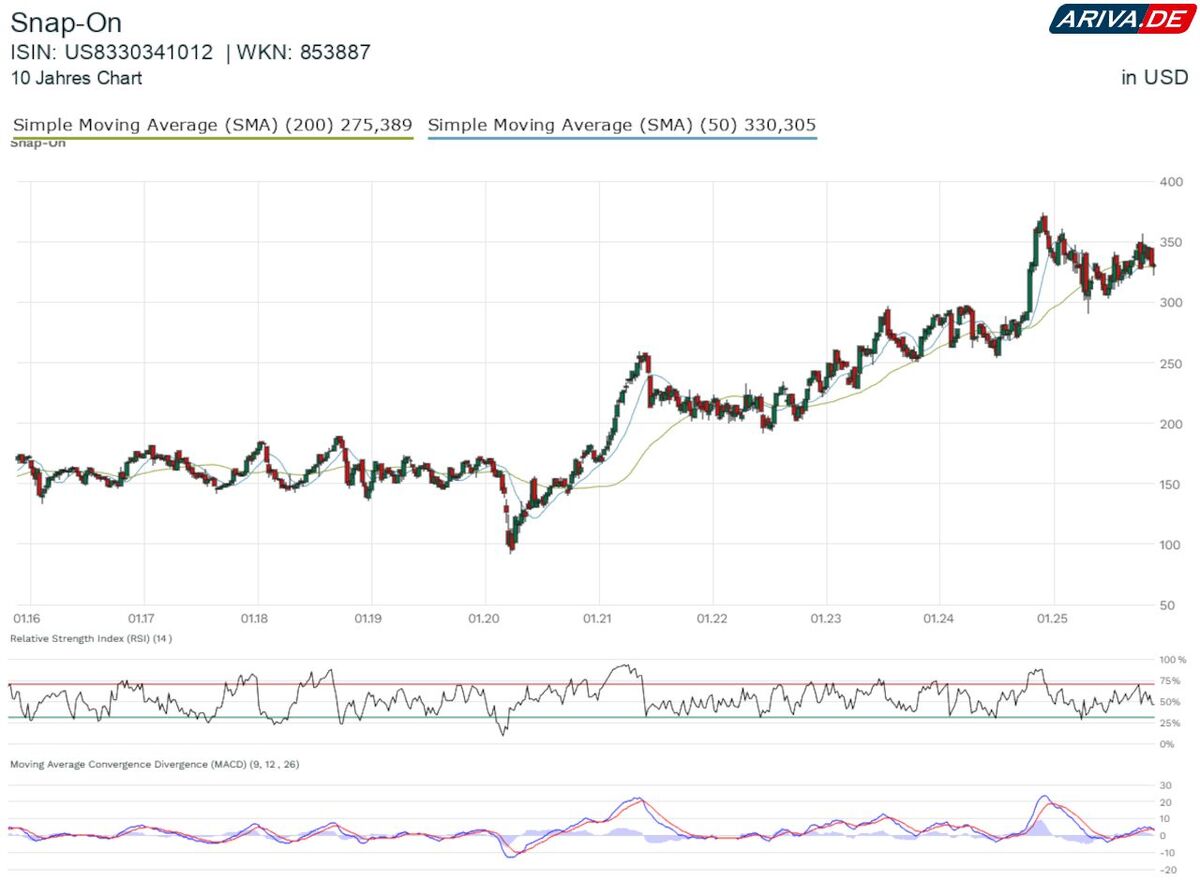Viewport: 1200px width, 881px height.
Task: Click the 01.17 date axis label
Action: (141, 620)
